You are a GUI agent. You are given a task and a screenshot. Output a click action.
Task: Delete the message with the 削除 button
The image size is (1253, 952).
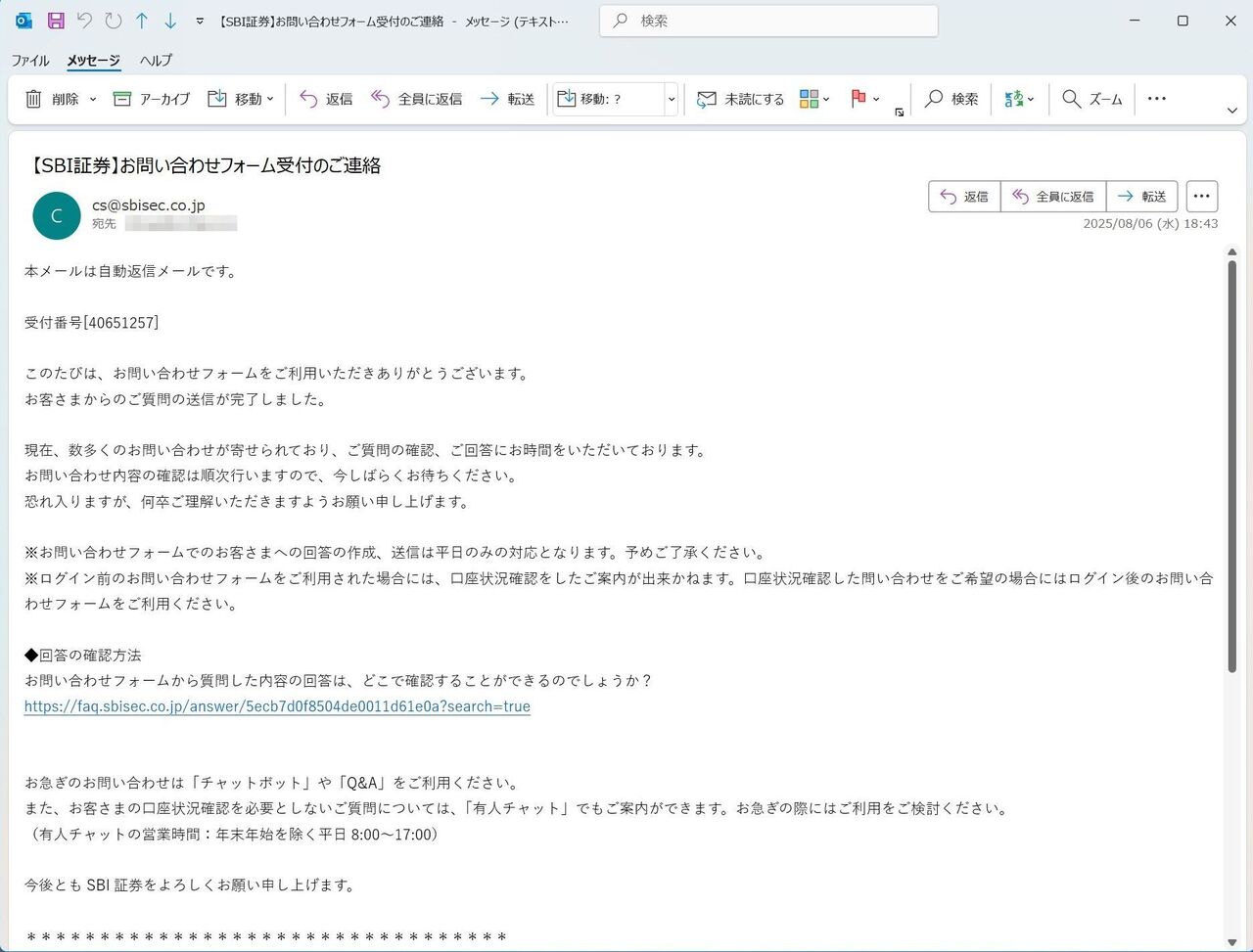(52, 99)
